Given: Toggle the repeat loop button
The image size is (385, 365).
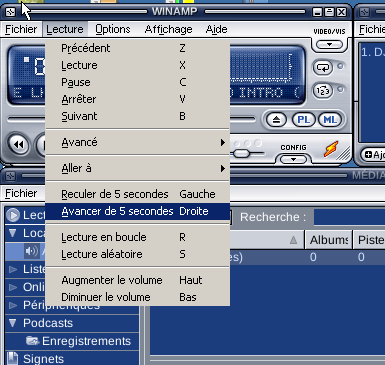Looking at the screenshot, I should pyautogui.click(x=323, y=68).
